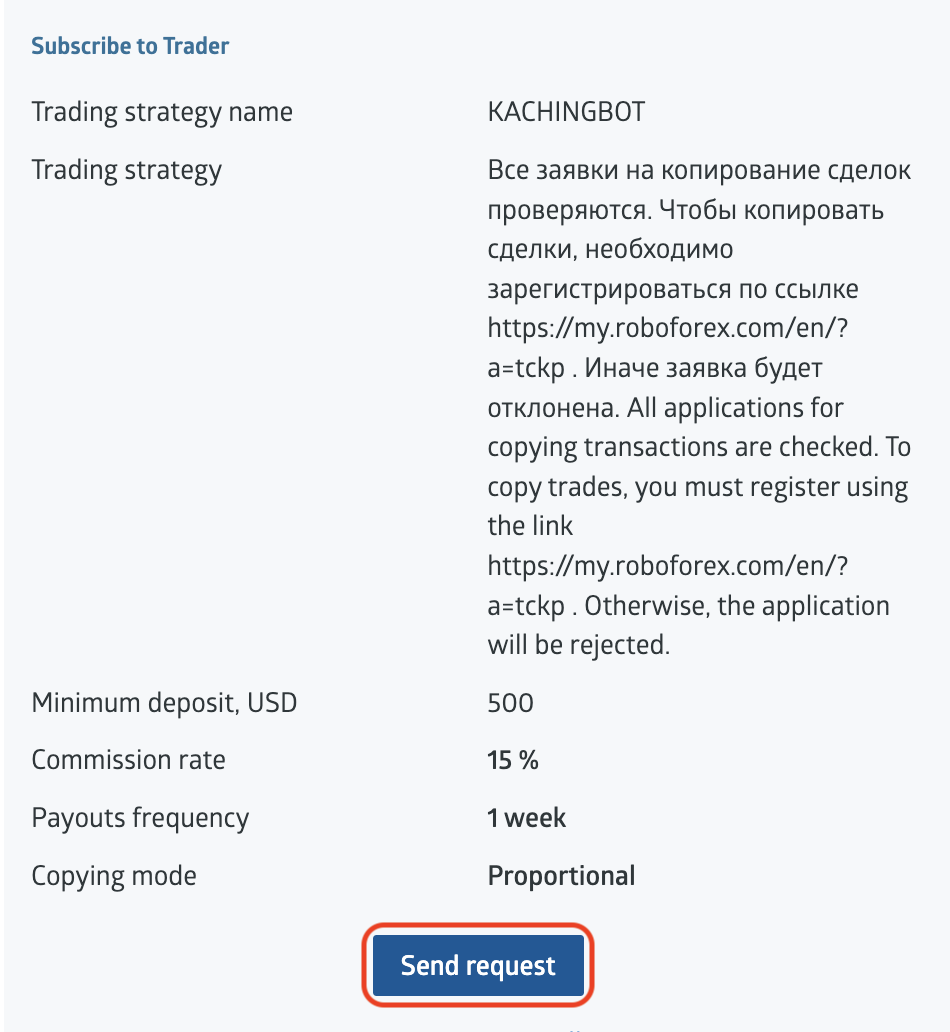Select the Minimum deposit label
Viewport: 950px width, 1032px height.
(164, 702)
